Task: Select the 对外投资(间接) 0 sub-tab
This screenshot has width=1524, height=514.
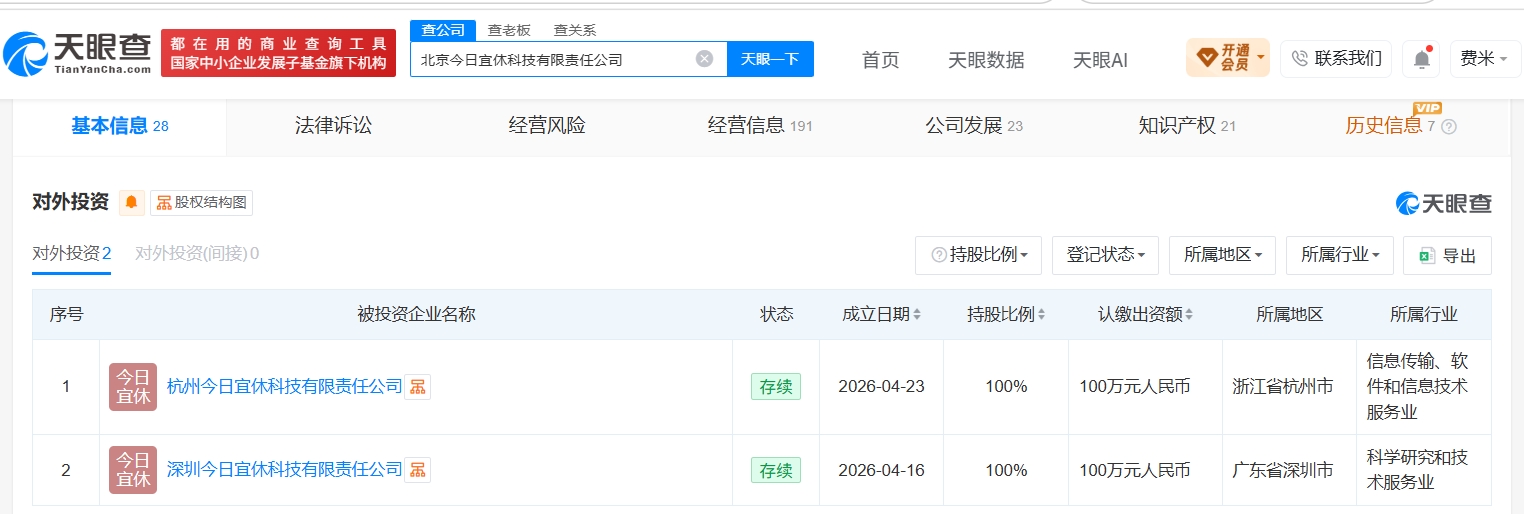Action: pos(197,254)
